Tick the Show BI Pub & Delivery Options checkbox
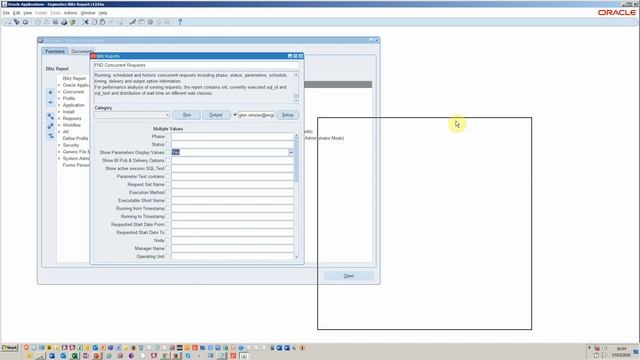The width and height of the screenshot is (640, 360). [x=167, y=160]
